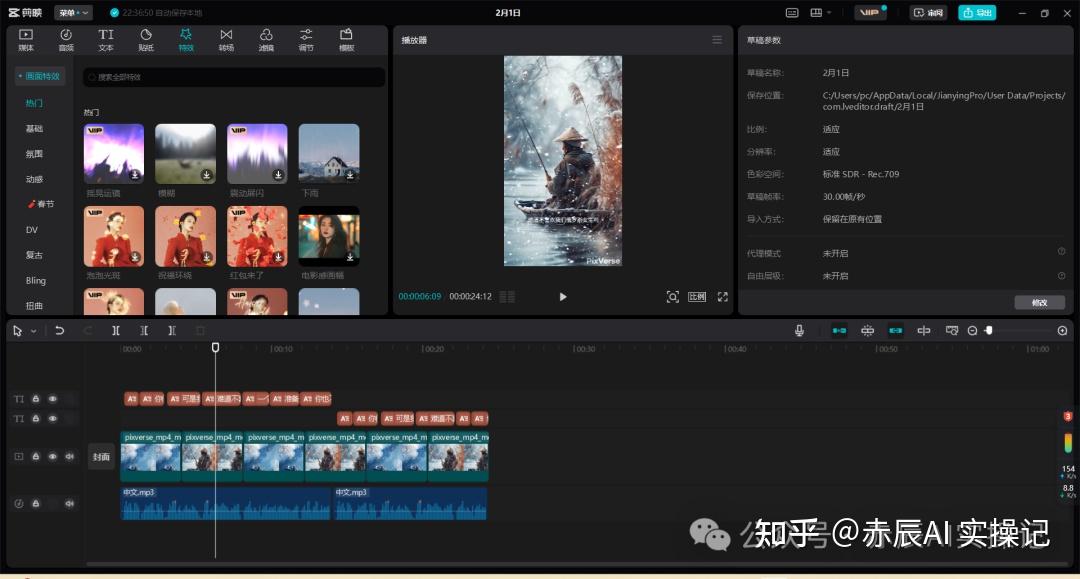
Task: Hide the main video track
Action: pyautogui.click(x=52, y=456)
